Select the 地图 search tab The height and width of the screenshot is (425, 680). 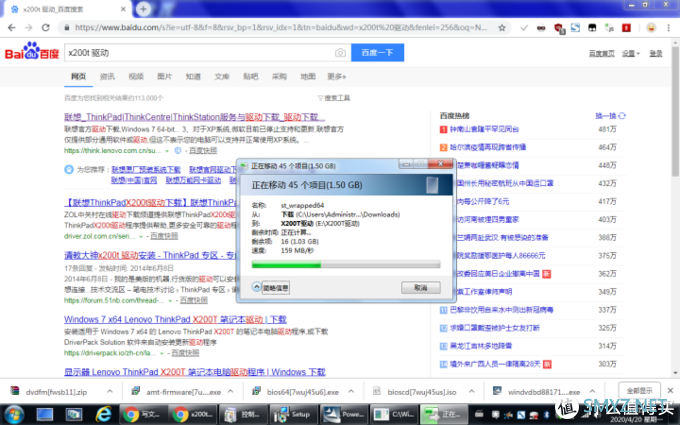coord(308,77)
